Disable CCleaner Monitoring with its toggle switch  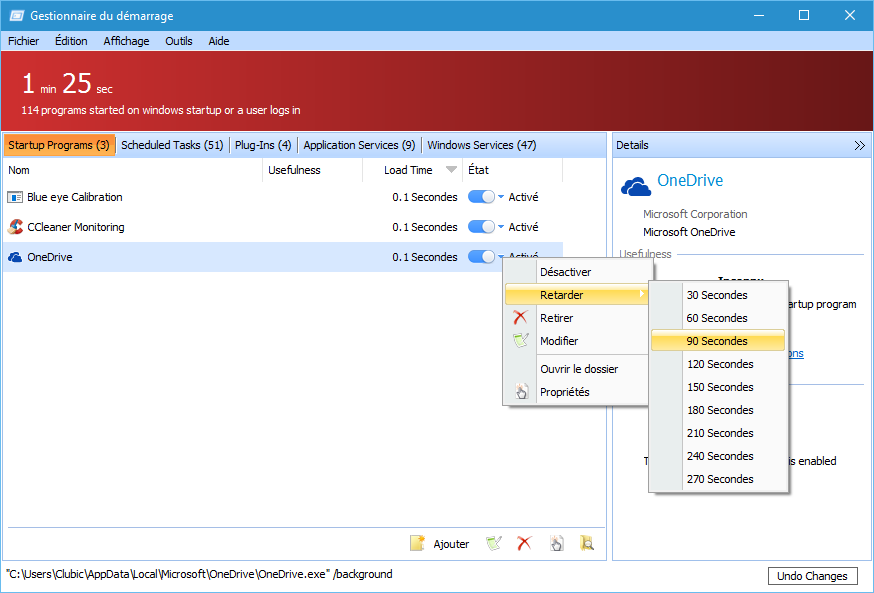481,227
